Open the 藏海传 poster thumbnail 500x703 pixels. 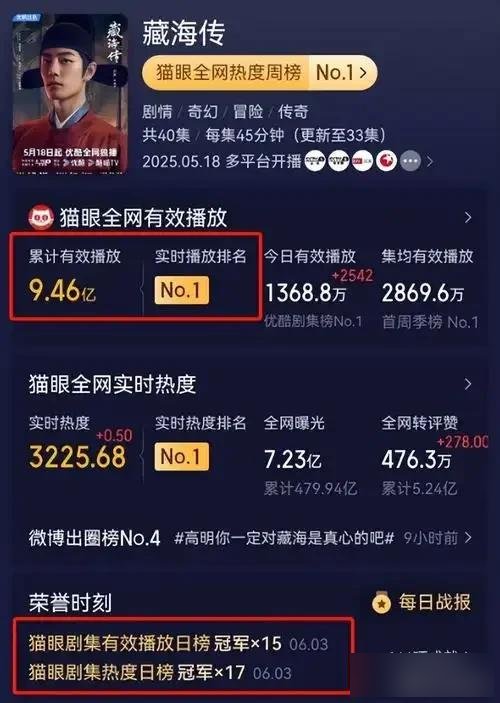pyautogui.click(x=70, y=94)
